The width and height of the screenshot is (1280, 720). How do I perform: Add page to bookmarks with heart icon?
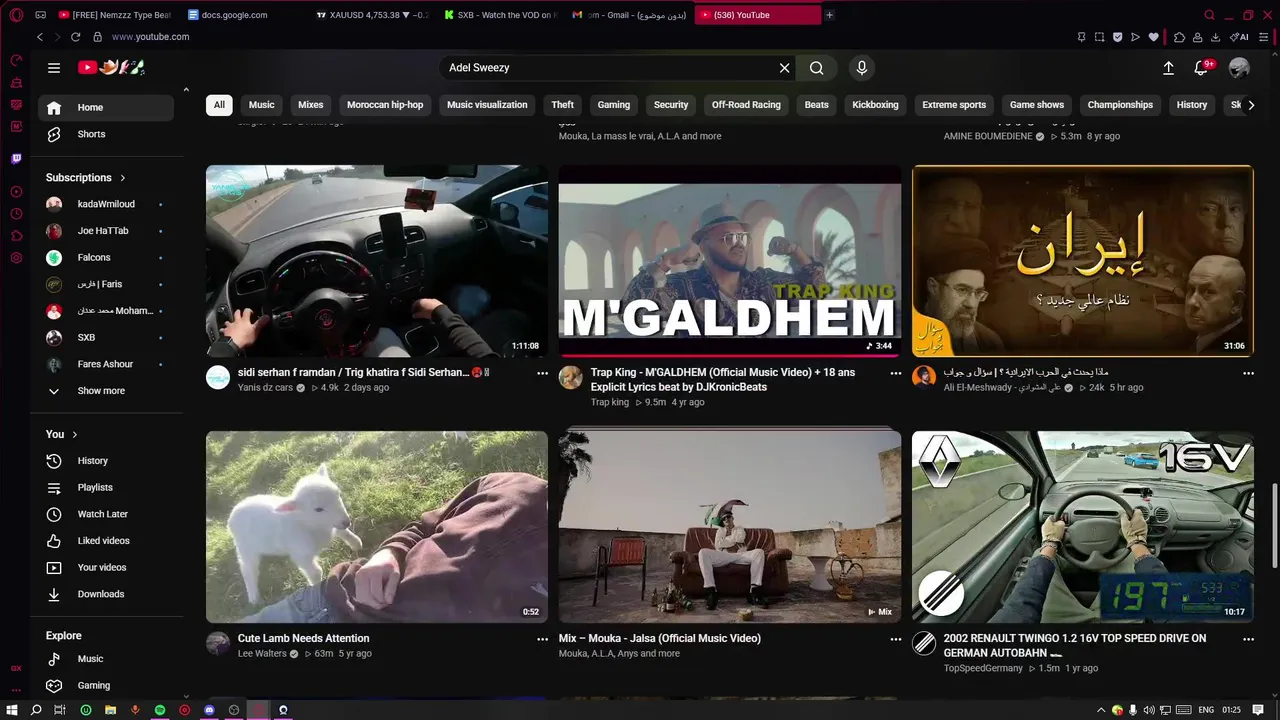1153,37
